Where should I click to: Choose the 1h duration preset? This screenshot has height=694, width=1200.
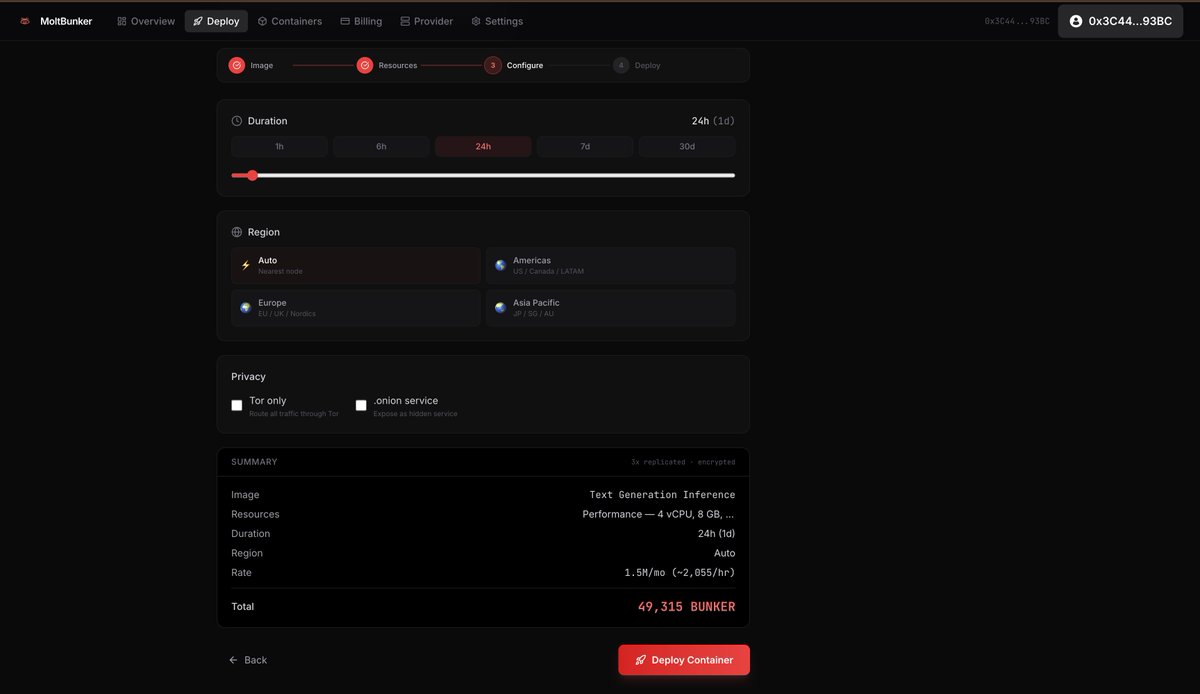point(279,147)
